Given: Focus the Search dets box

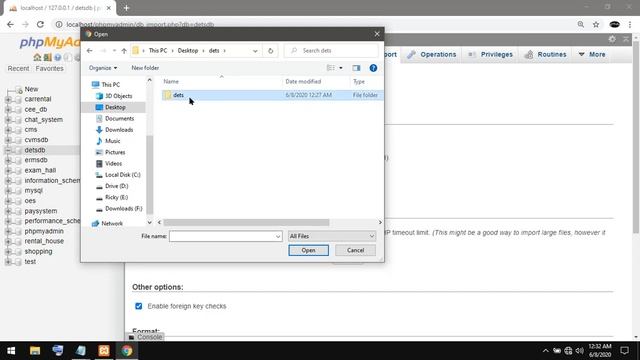Looking at the screenshot, I should pyautogui.click(x=331, y=51).
